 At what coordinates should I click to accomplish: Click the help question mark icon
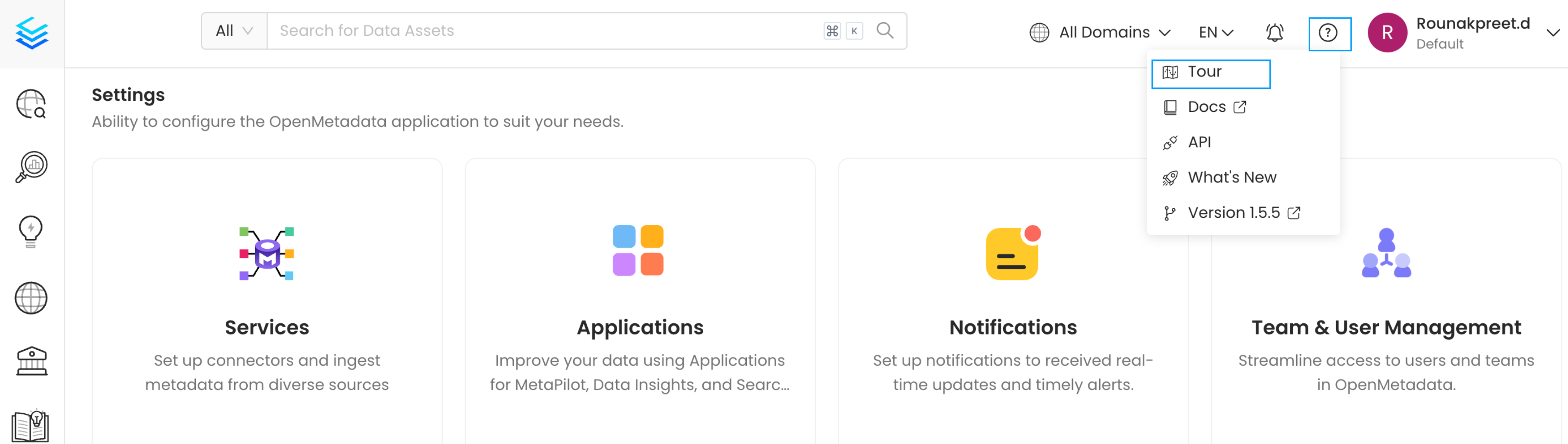[x=1328, y=33]
